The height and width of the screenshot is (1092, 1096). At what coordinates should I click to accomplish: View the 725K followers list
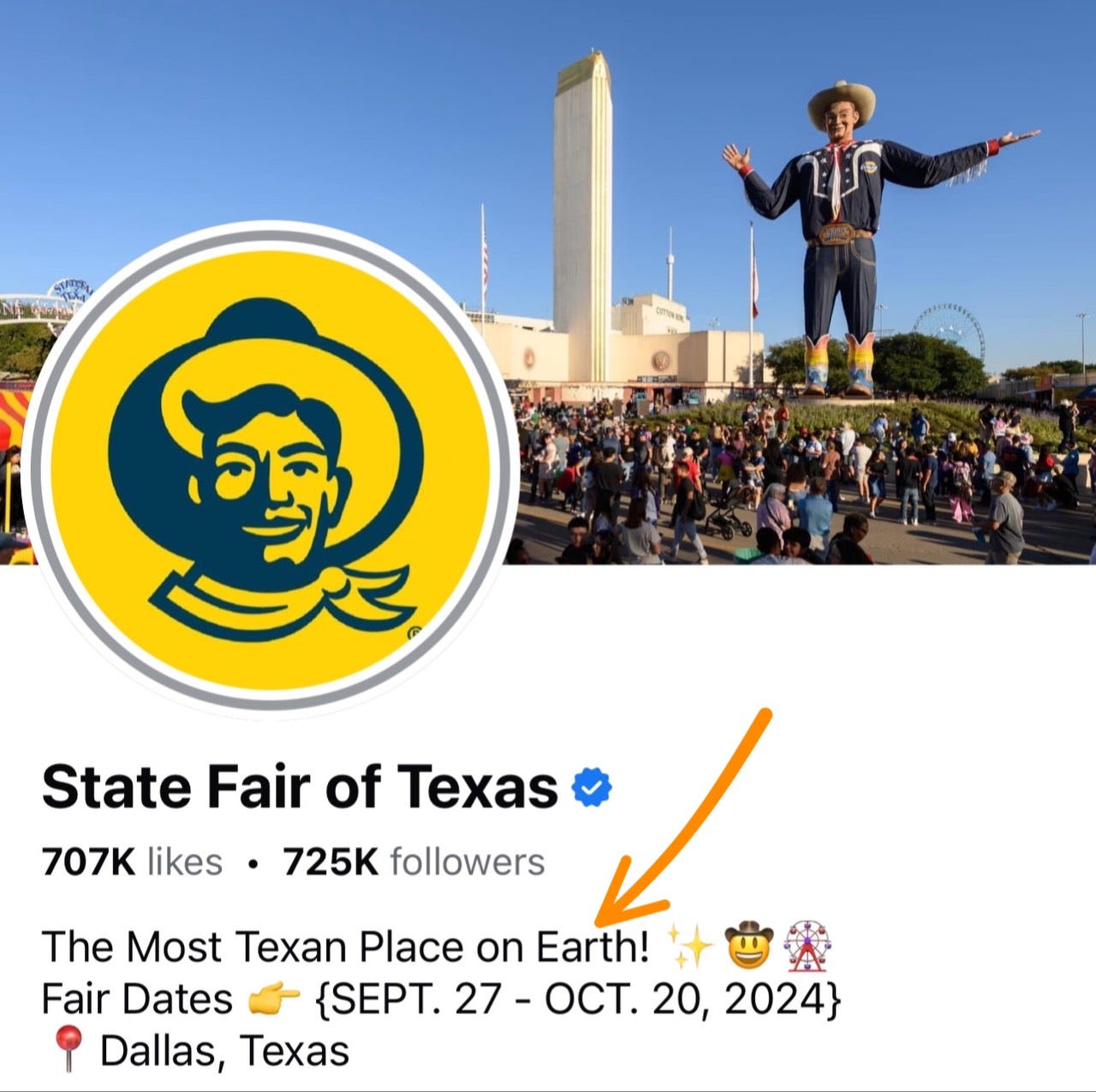point(414,862)
